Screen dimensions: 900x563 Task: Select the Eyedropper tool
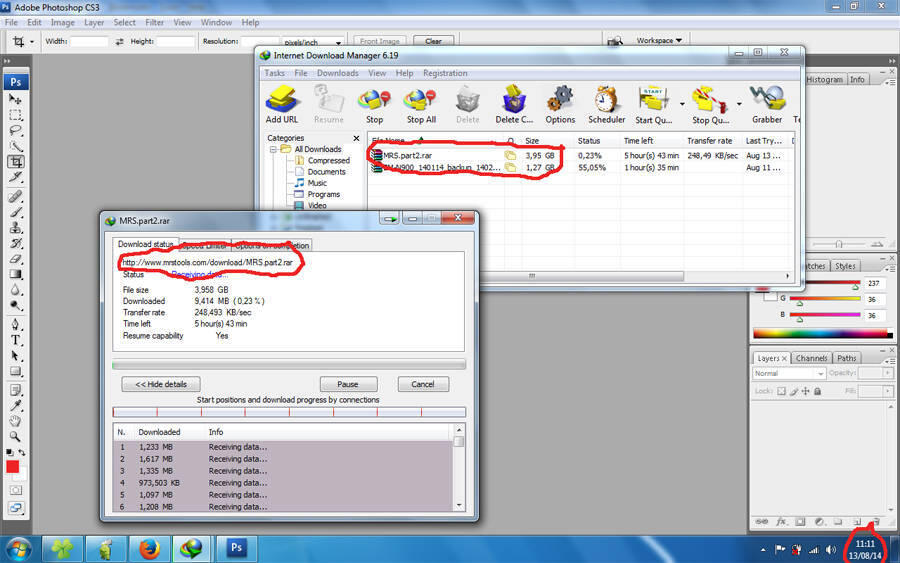15,406
